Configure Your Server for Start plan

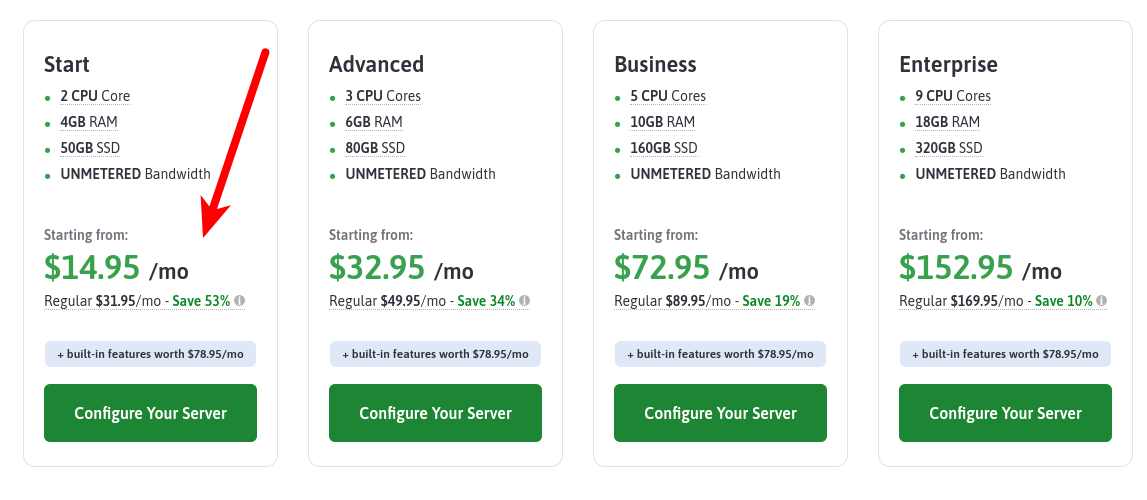150,413
